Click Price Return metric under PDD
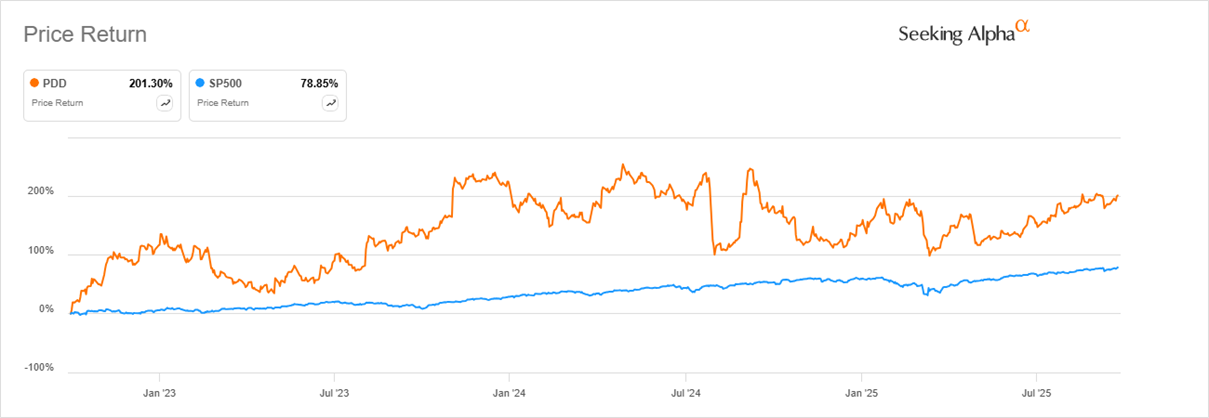1209x418 pixels. pos(58,102)
